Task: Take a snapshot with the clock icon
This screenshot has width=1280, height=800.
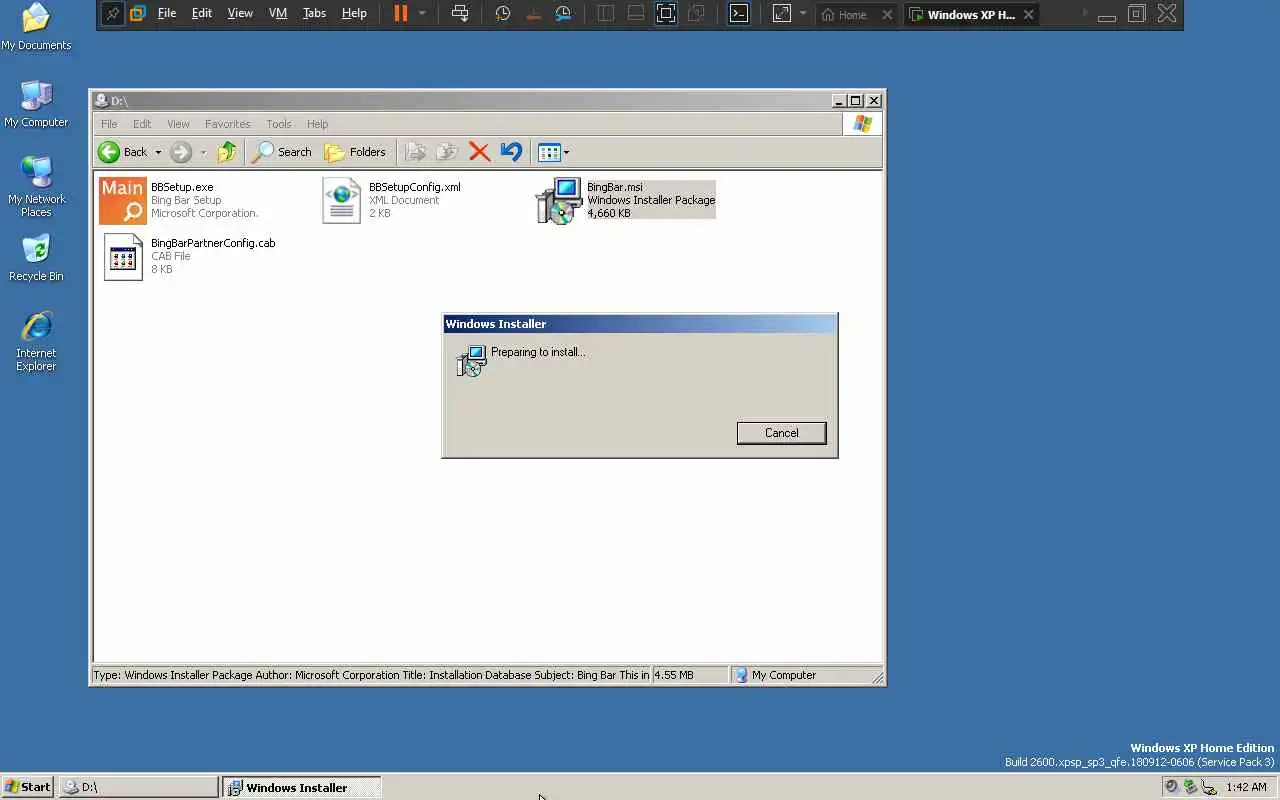Action: (x=503, y=14)
